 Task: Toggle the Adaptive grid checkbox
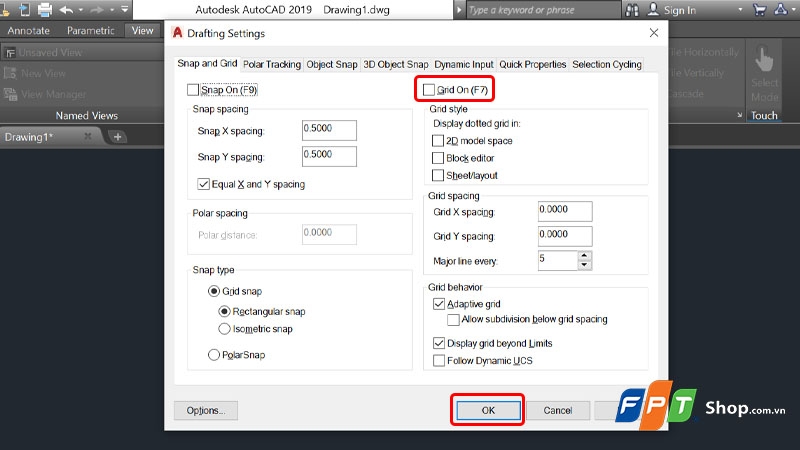pos(438,304)
